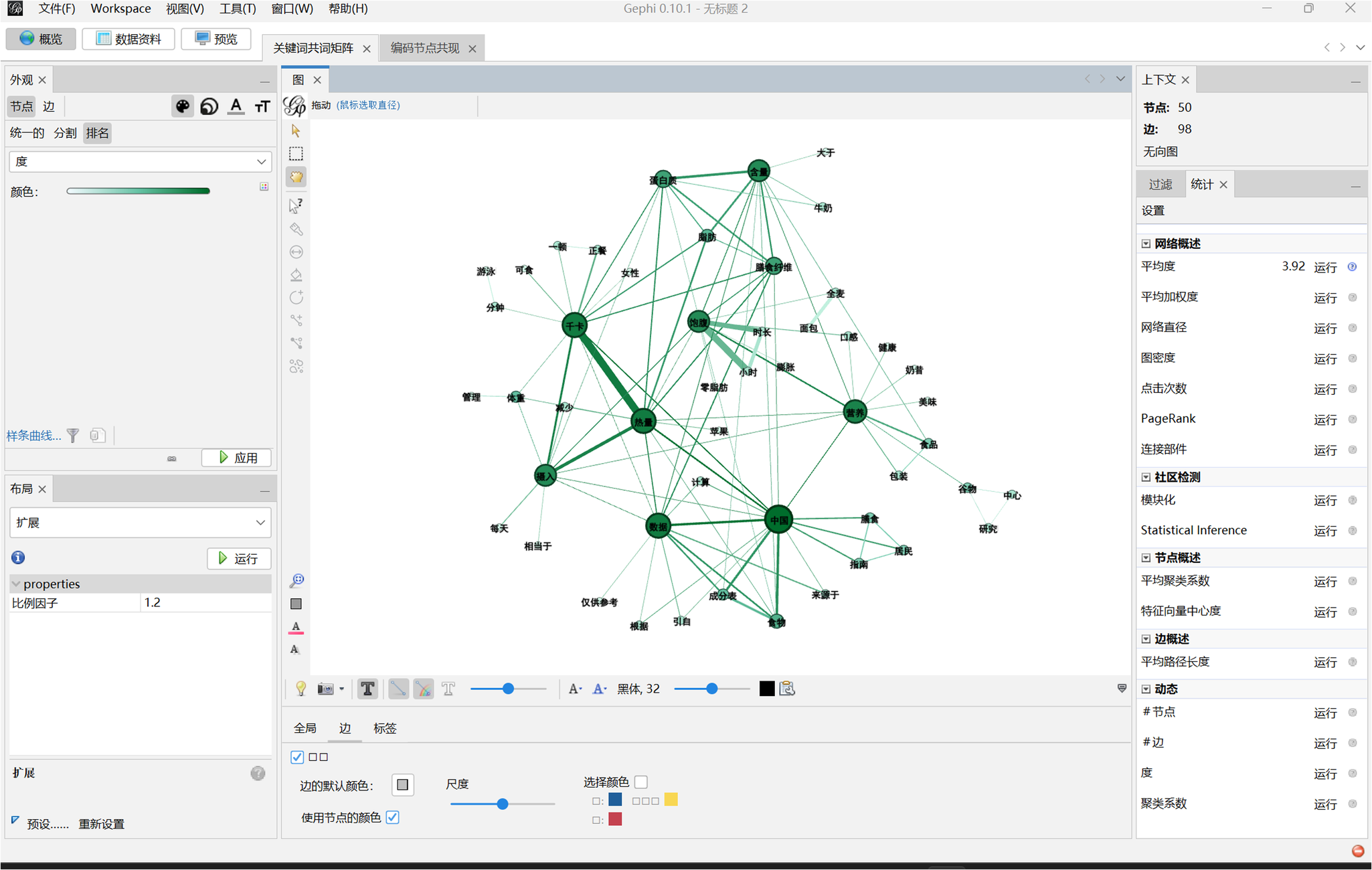1372x870 pixels.
Task: Toggle show node labels T button
Action: point(367,689)
